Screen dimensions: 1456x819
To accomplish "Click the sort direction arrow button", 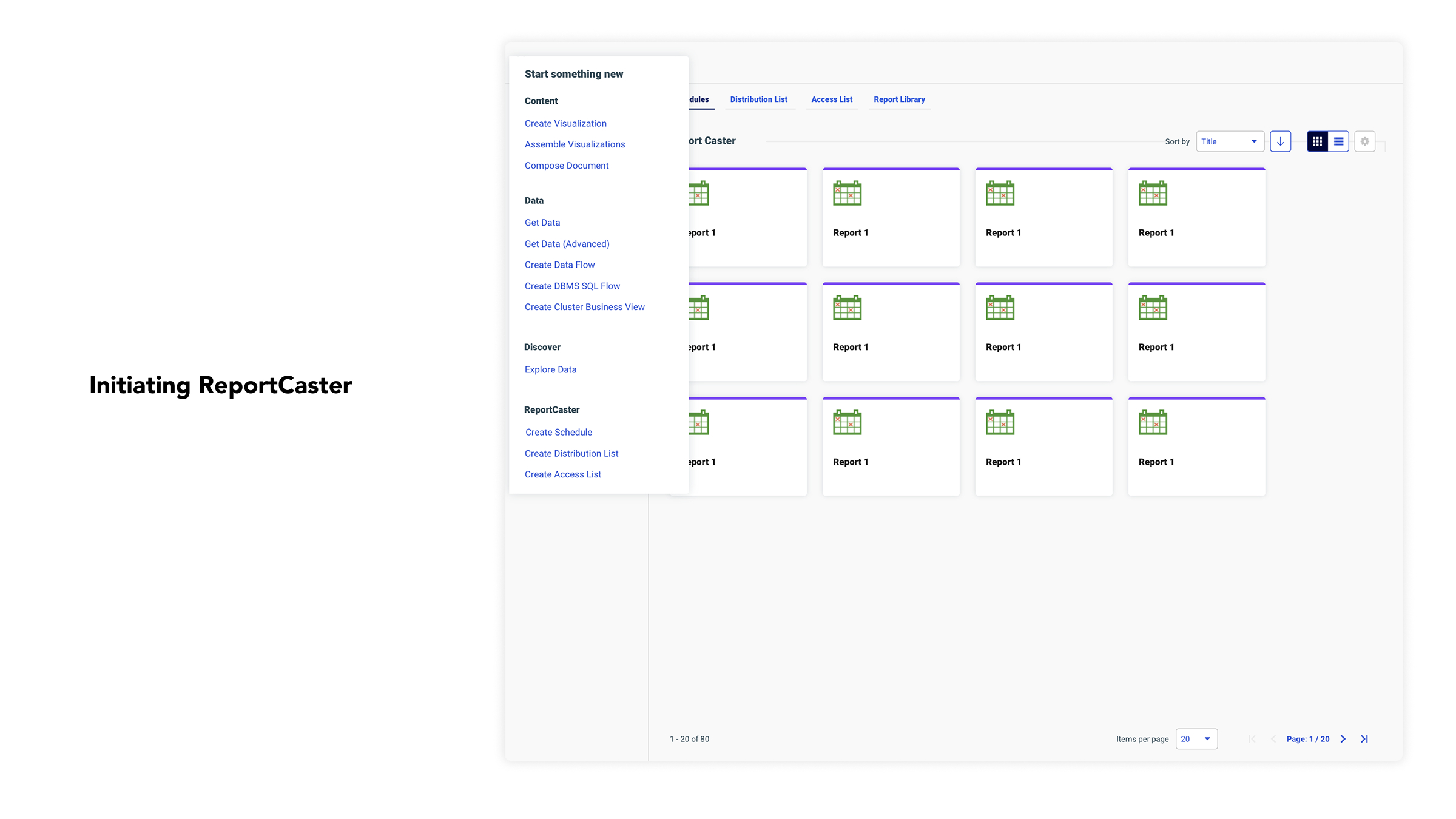I will tap(1280, 141).
